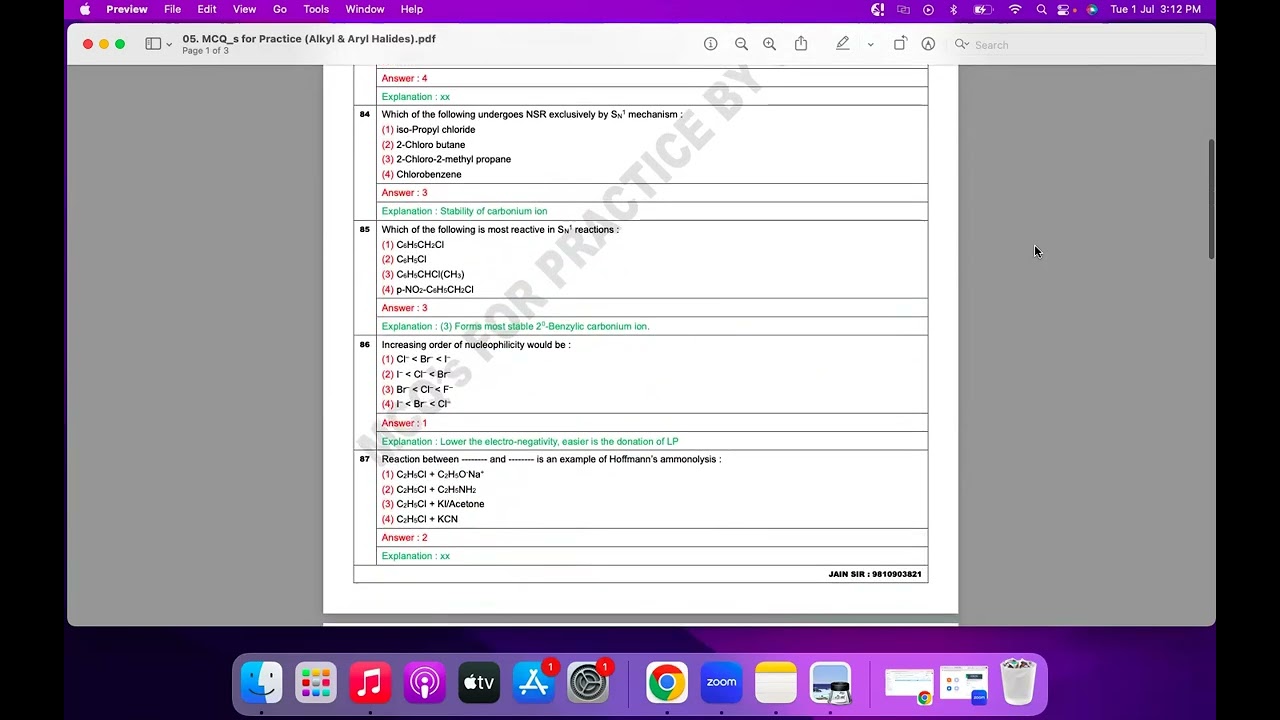Open the App Store from the Dock
The image size is (1280, 720).
(x=533, y=683)
